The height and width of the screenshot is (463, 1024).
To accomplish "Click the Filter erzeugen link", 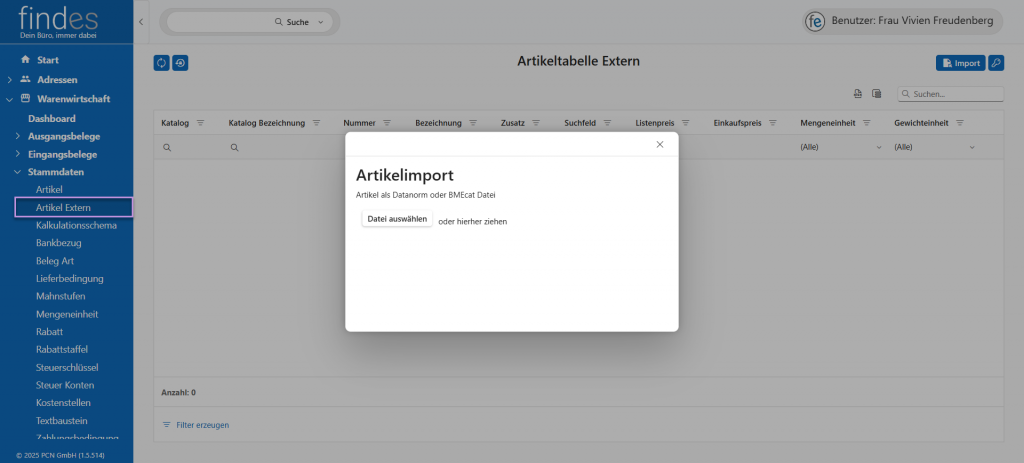I will tap(202, 425).
